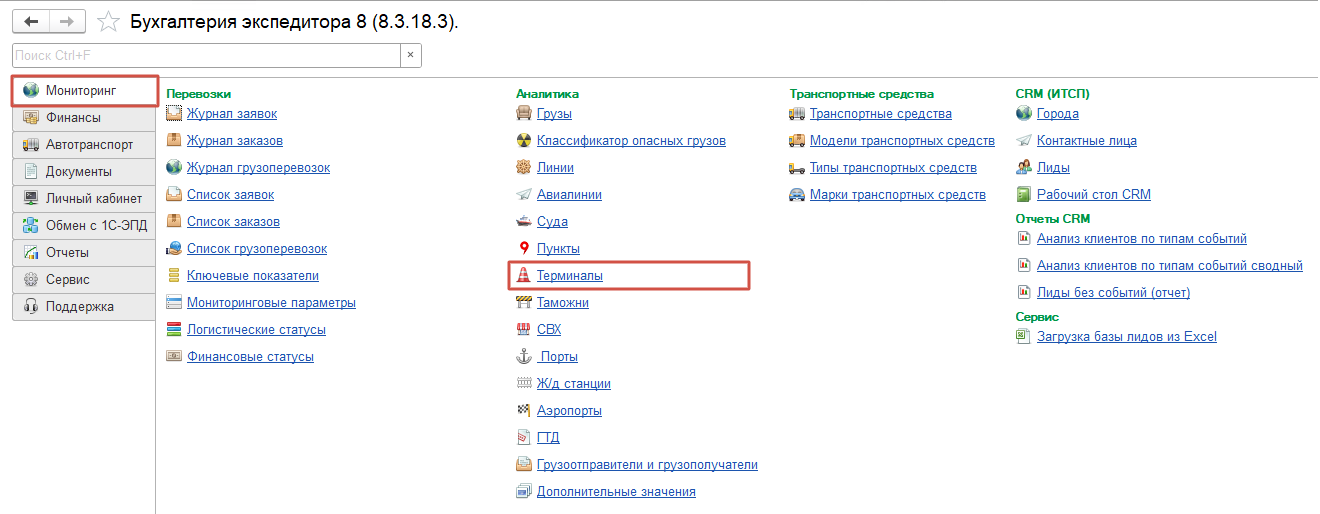Open the Классификатор опасных грузов link
This screenshot has height=514, width=1320.
[x=631, y=141]
